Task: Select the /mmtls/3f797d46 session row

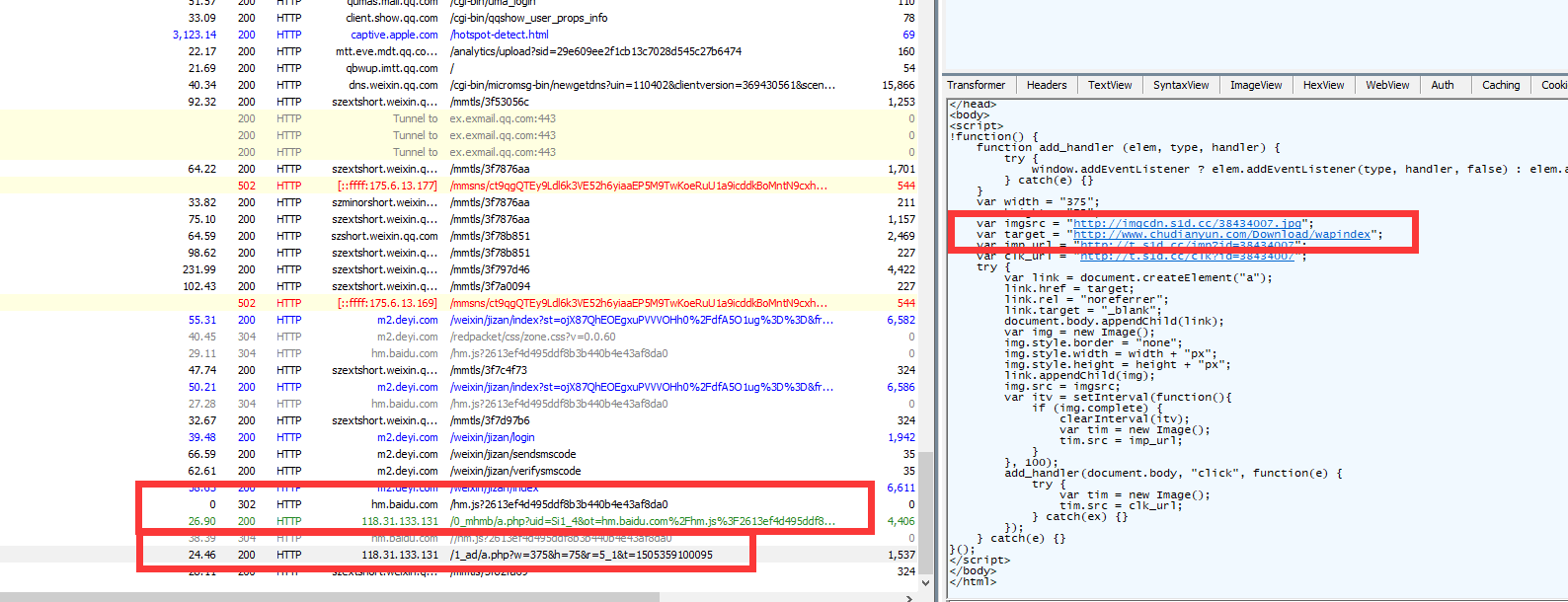Action: point(459,269)
